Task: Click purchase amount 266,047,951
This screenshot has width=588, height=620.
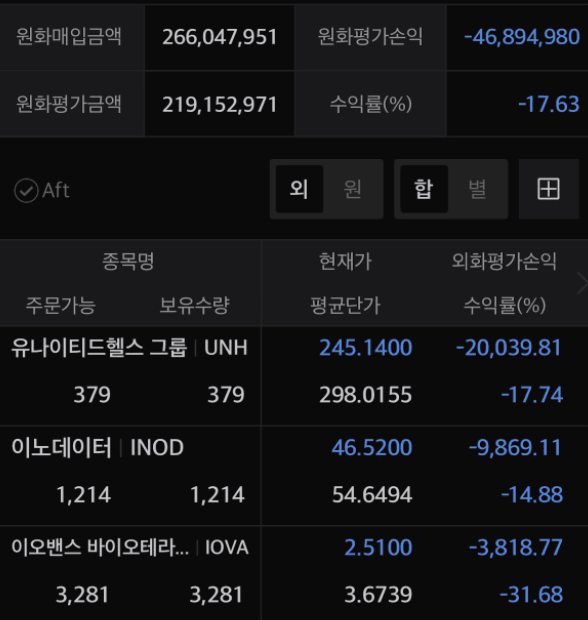Action: click(219, 37)
